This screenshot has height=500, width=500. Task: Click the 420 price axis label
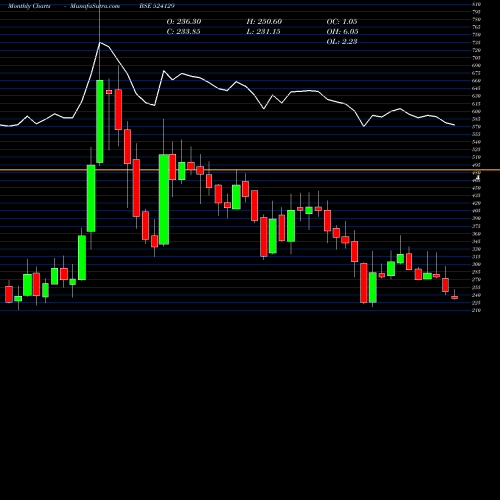[x=476, y=203]
